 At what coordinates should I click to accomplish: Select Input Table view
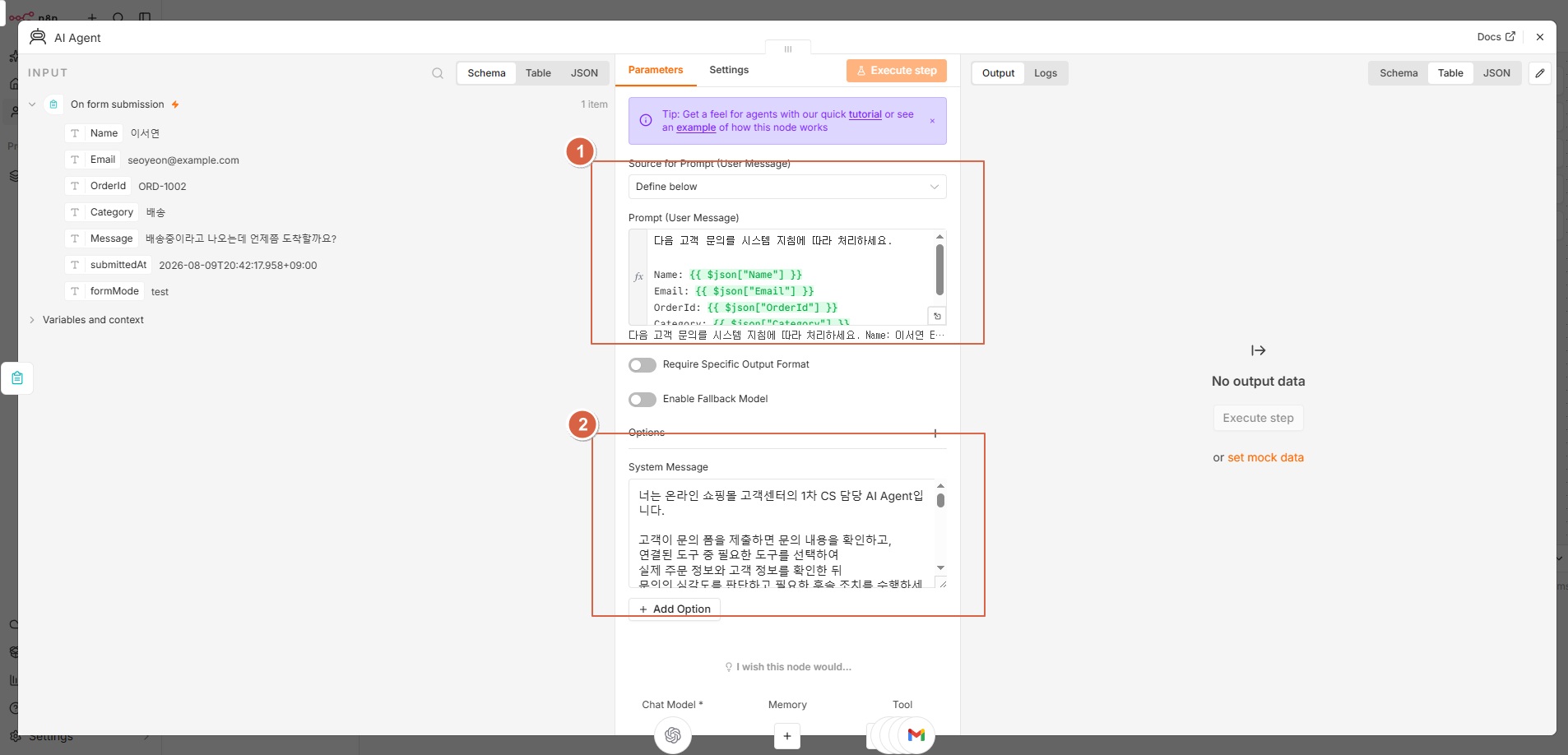[x=538, y=73]
